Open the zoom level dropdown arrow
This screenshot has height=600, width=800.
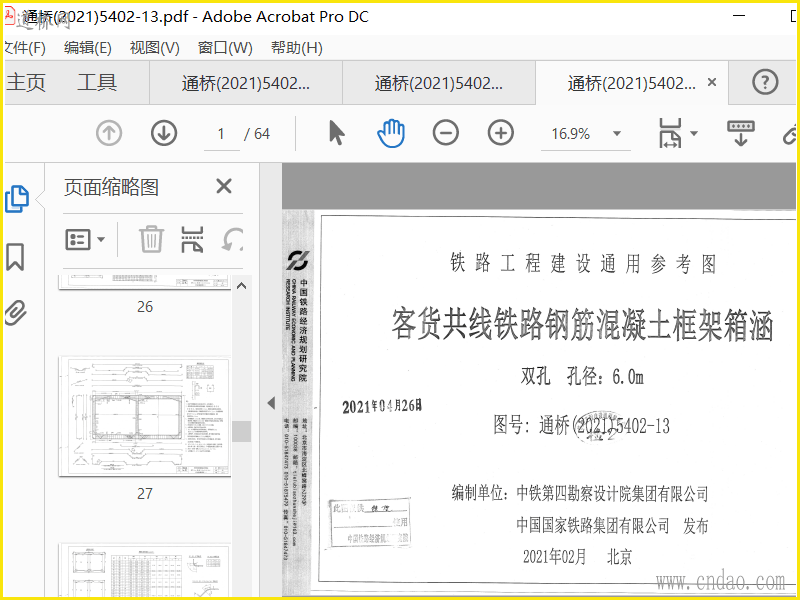tap(616, 134)
